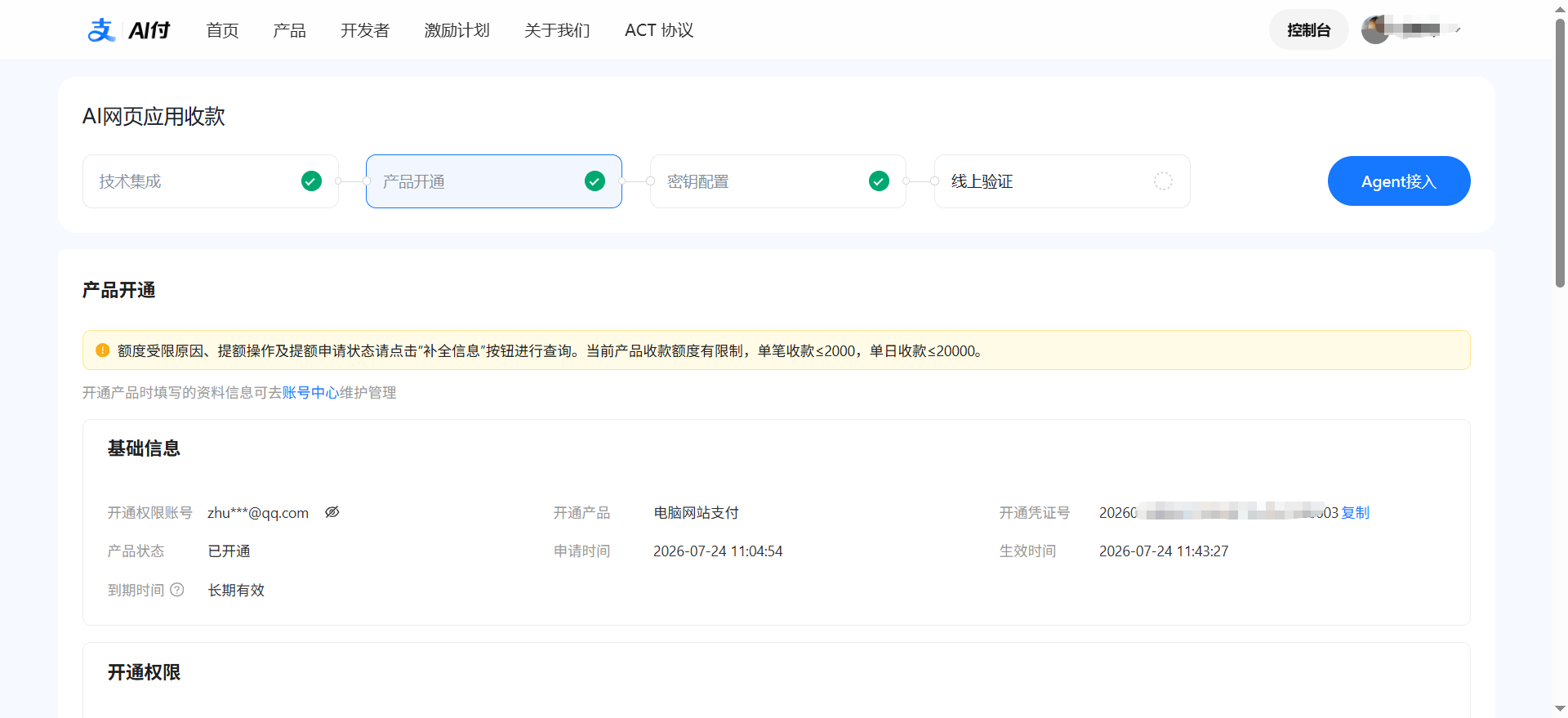Click the 开通权限账号 field label
The image size is (1568, 718).
pyautogui.click(x=150, y=513)
